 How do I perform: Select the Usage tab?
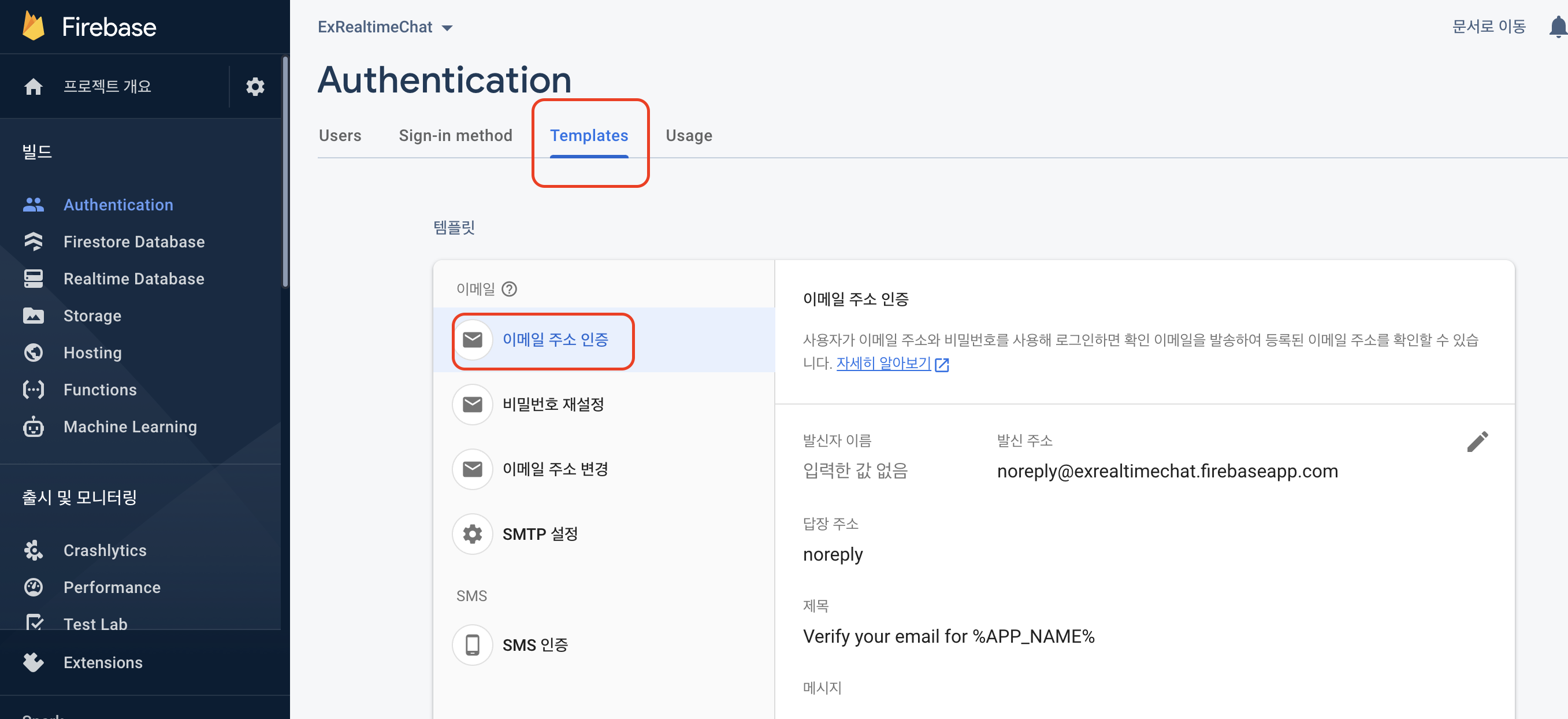click(689, 135)
